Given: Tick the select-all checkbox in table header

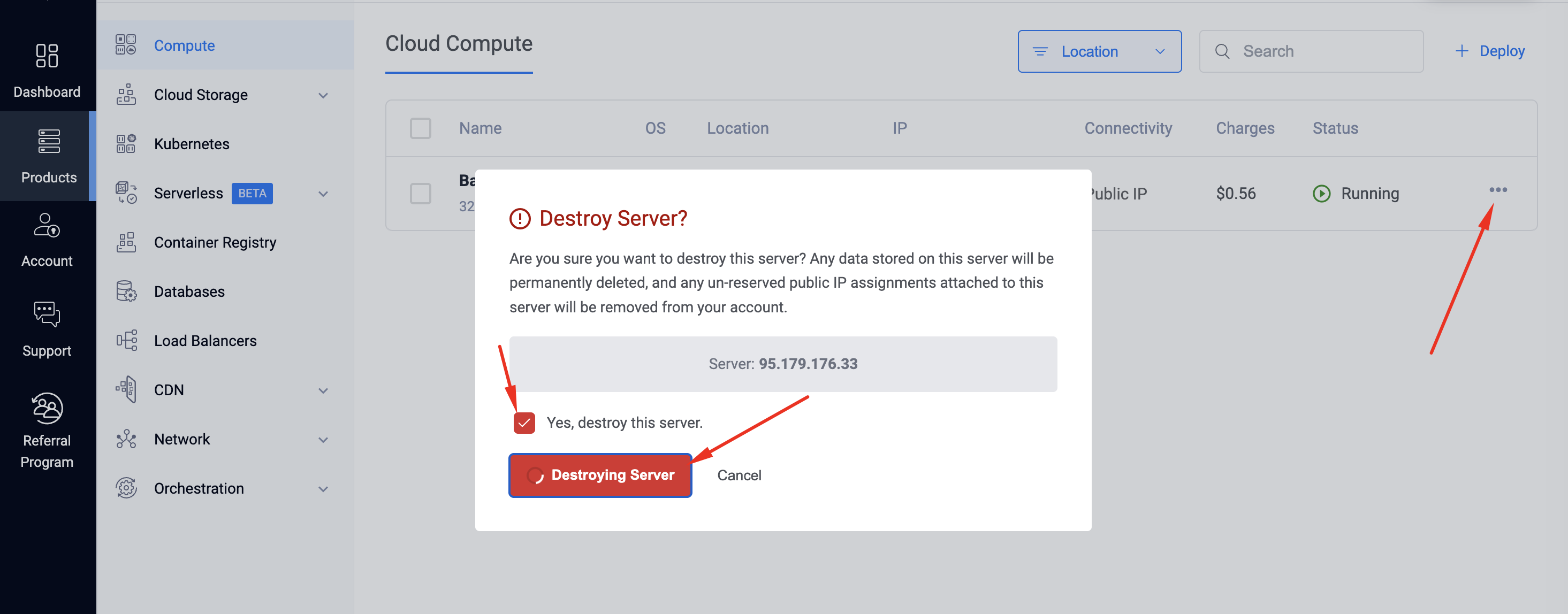Looking at the screenshot, I should (421, 128).
